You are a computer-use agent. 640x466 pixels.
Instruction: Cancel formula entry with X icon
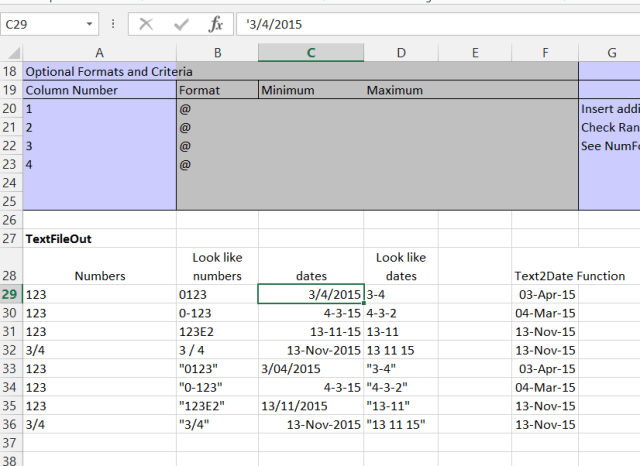pyautogui.click(x=146, y=24)
